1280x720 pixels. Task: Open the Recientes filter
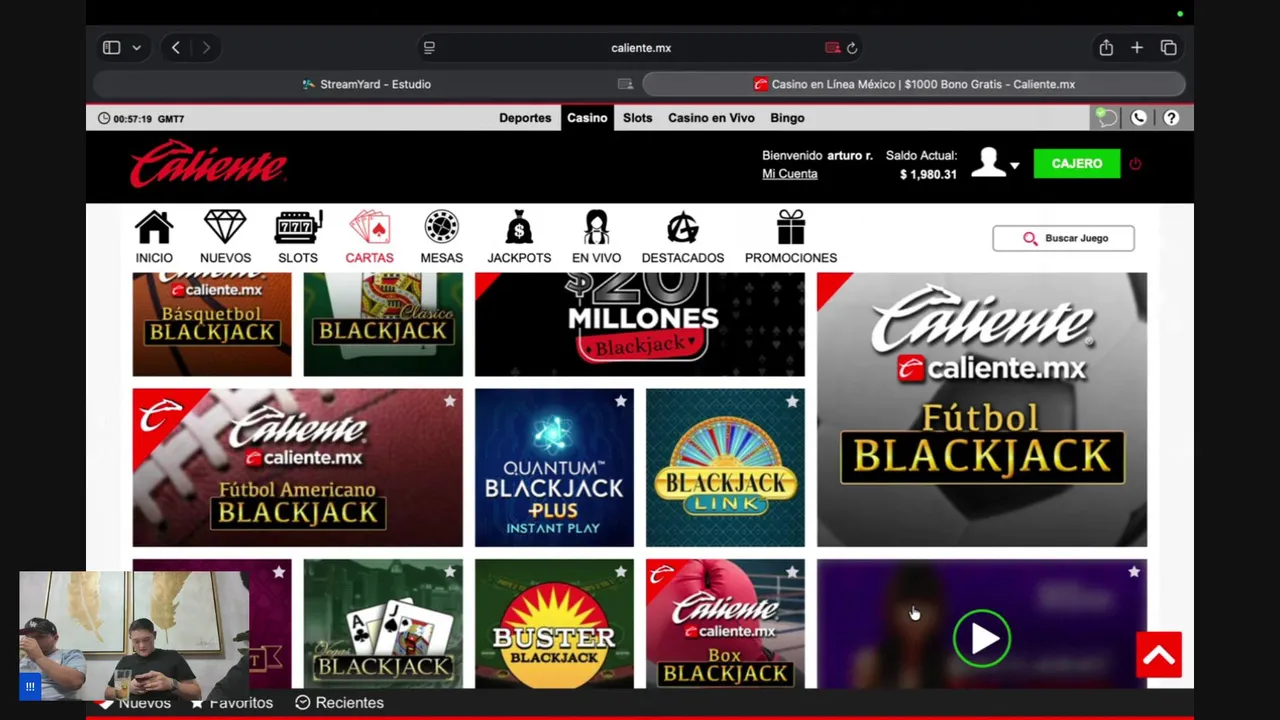click(x=340, y=703)
